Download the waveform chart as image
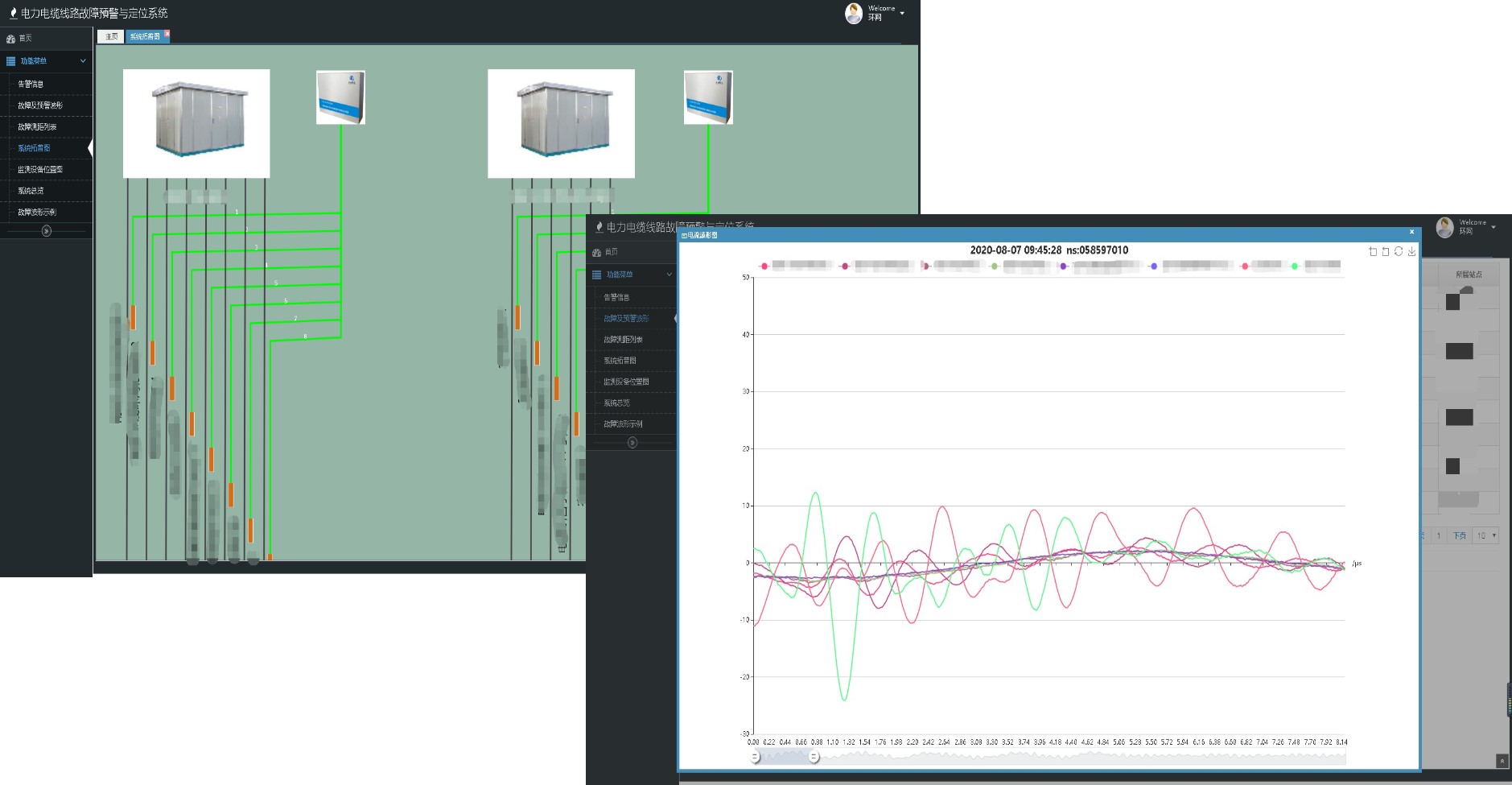 1411,252
